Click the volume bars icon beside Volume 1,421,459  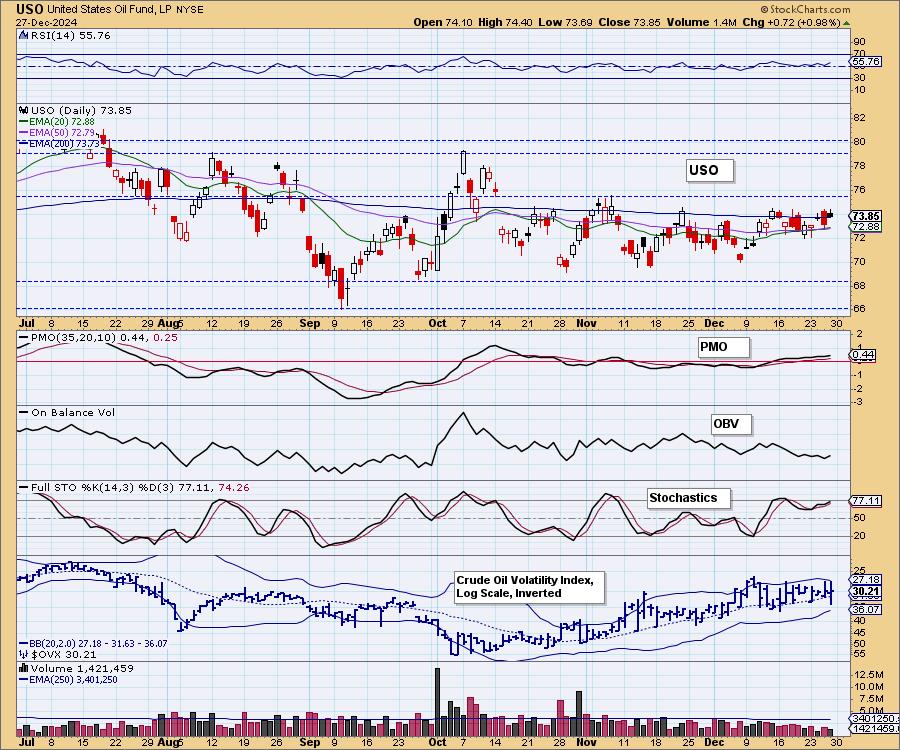click(x=24, y=668)
